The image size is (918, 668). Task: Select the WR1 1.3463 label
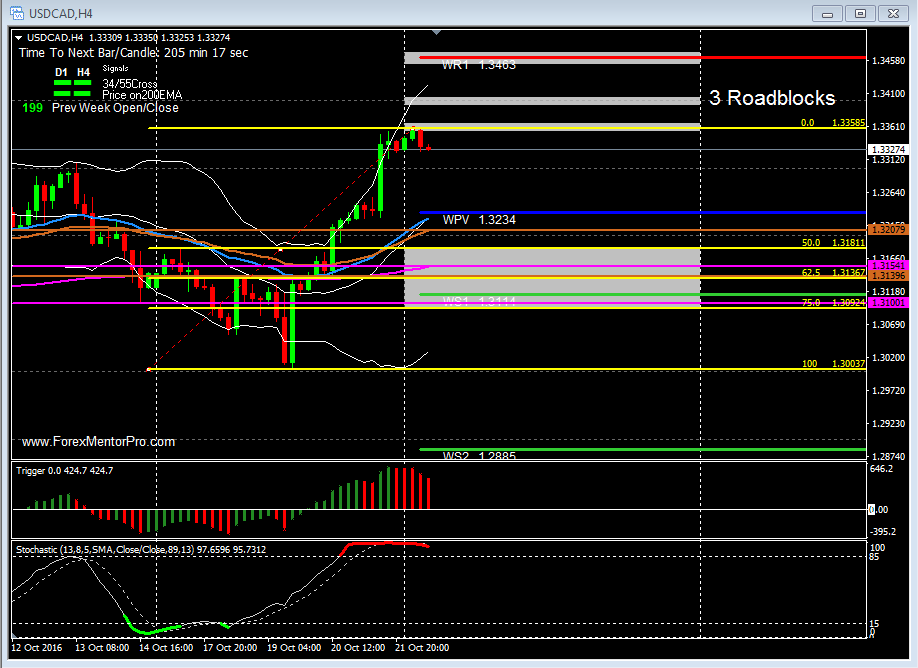point(479,65)
